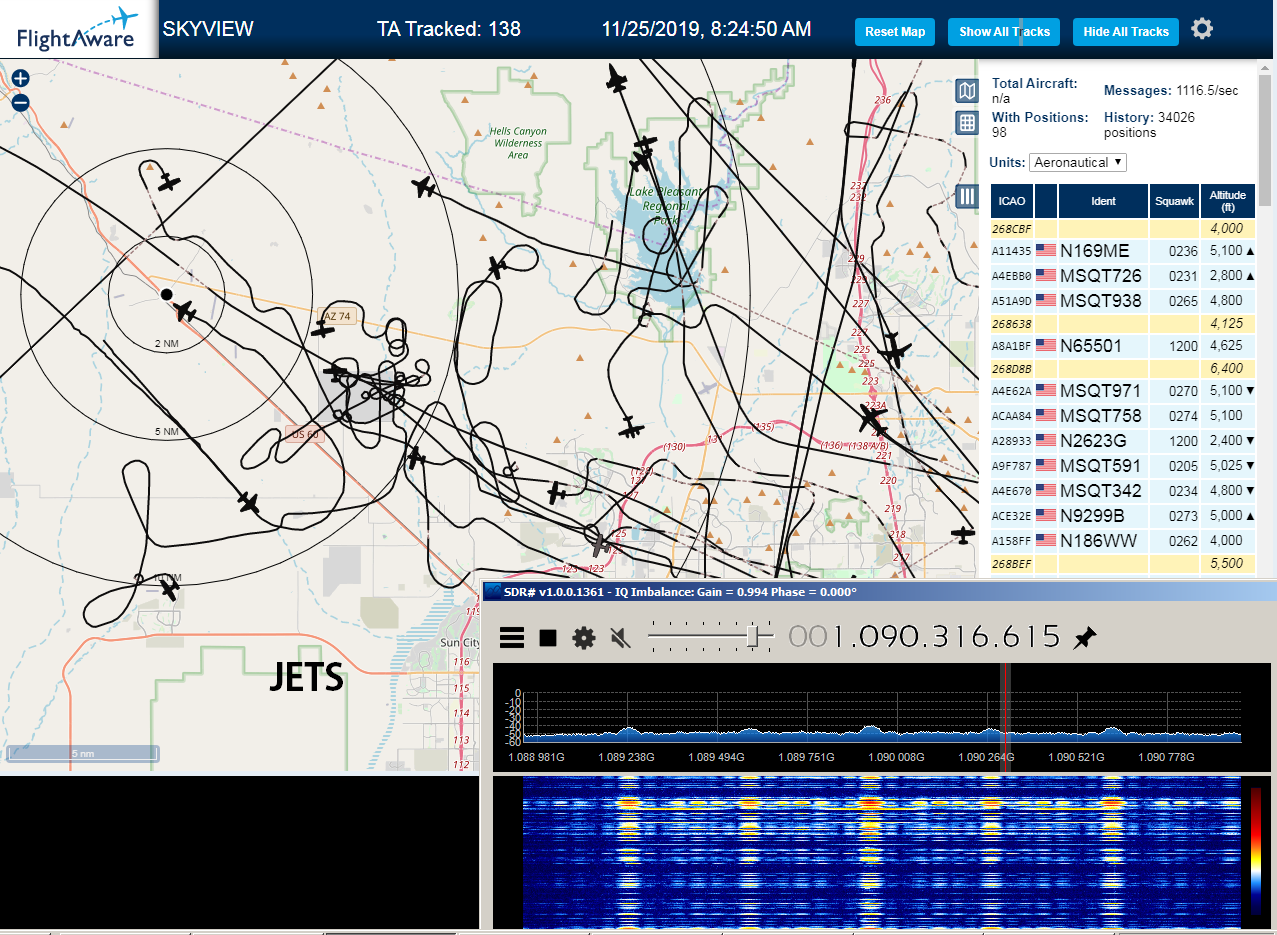Click Show All Tracks button

tap(1004, 32)
